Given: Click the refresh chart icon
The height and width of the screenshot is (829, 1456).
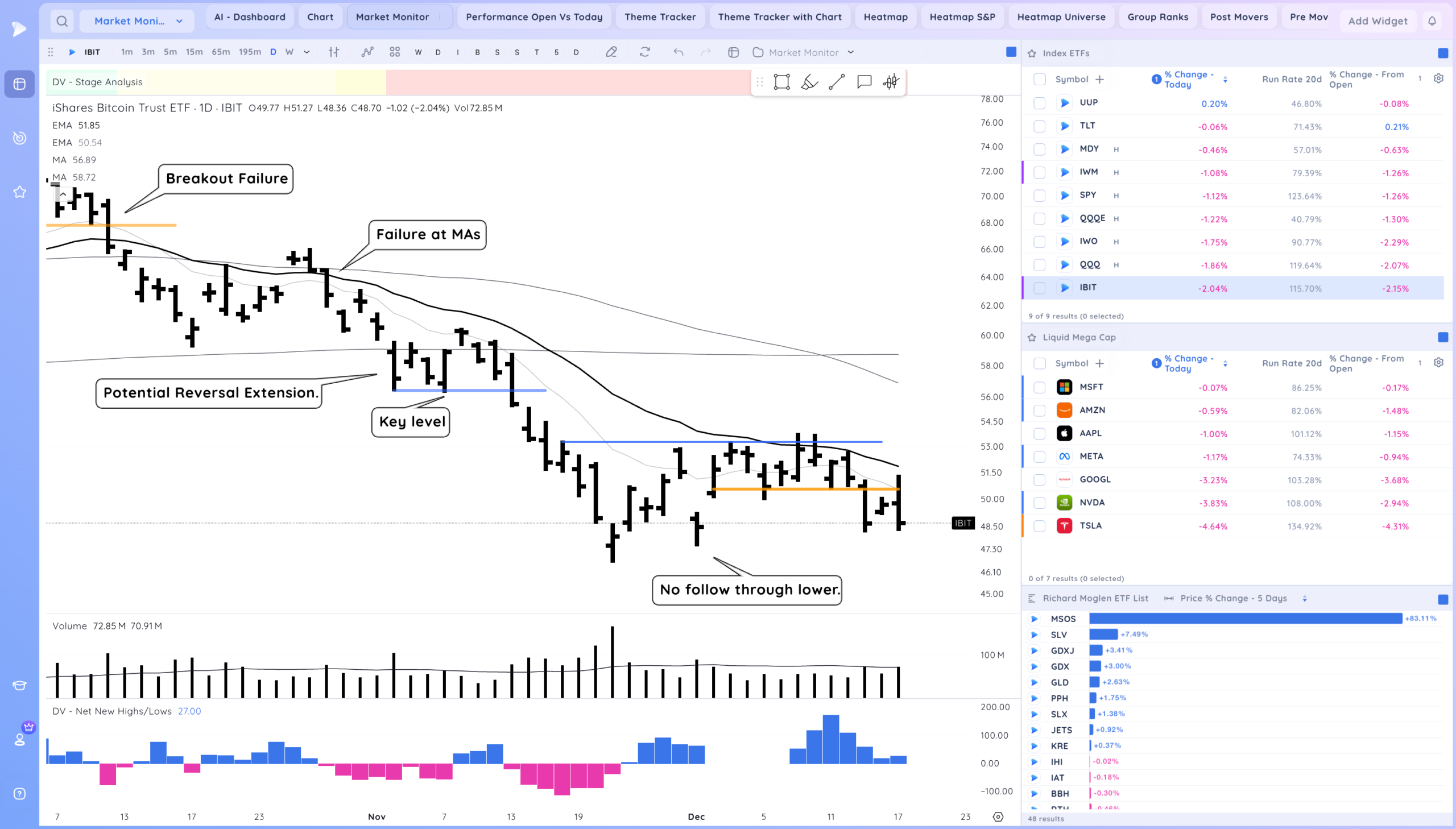Looking at the screenshot, I should 644,52.
